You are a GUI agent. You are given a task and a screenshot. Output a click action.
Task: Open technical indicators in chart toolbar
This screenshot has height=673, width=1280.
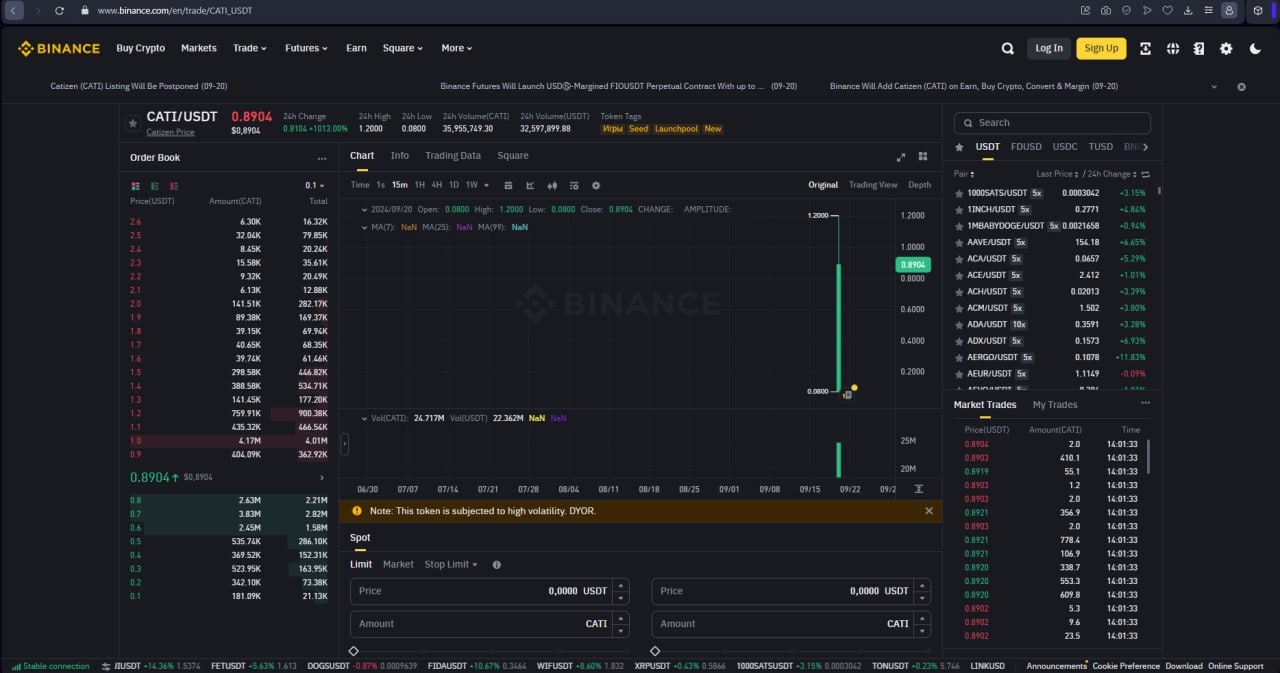pos(530,185)
